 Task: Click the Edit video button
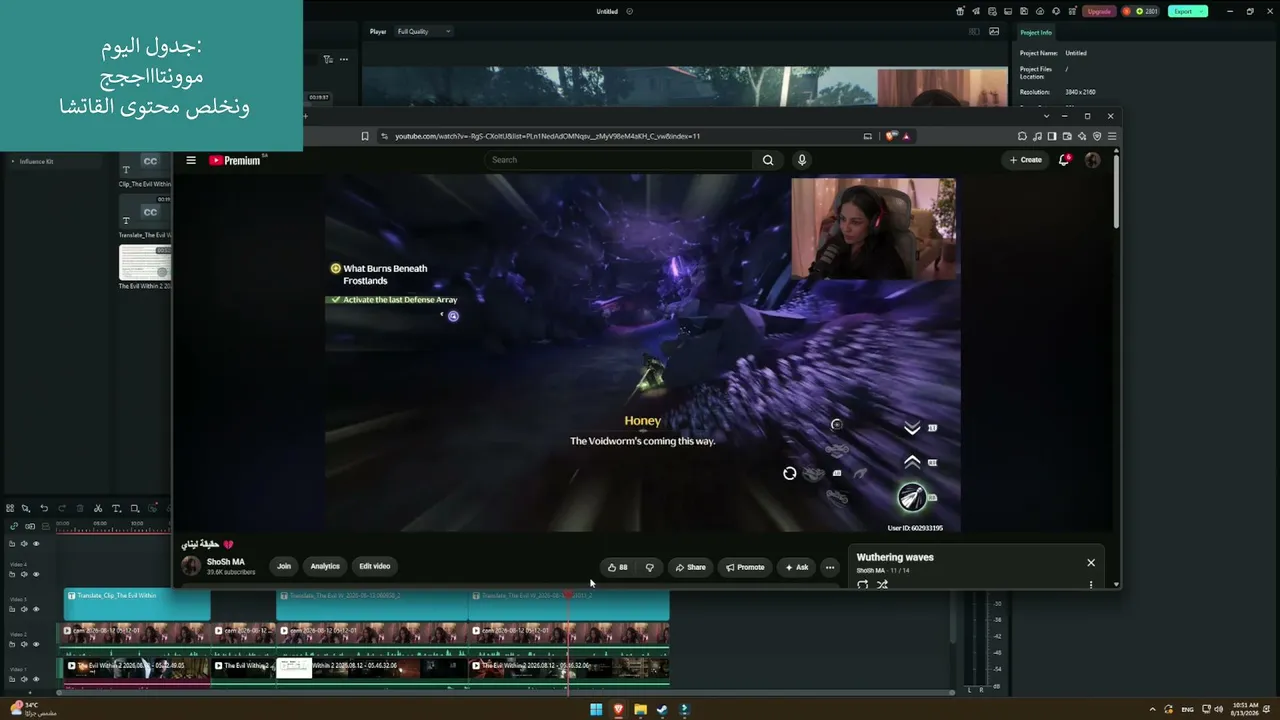[x=375, y=566]
